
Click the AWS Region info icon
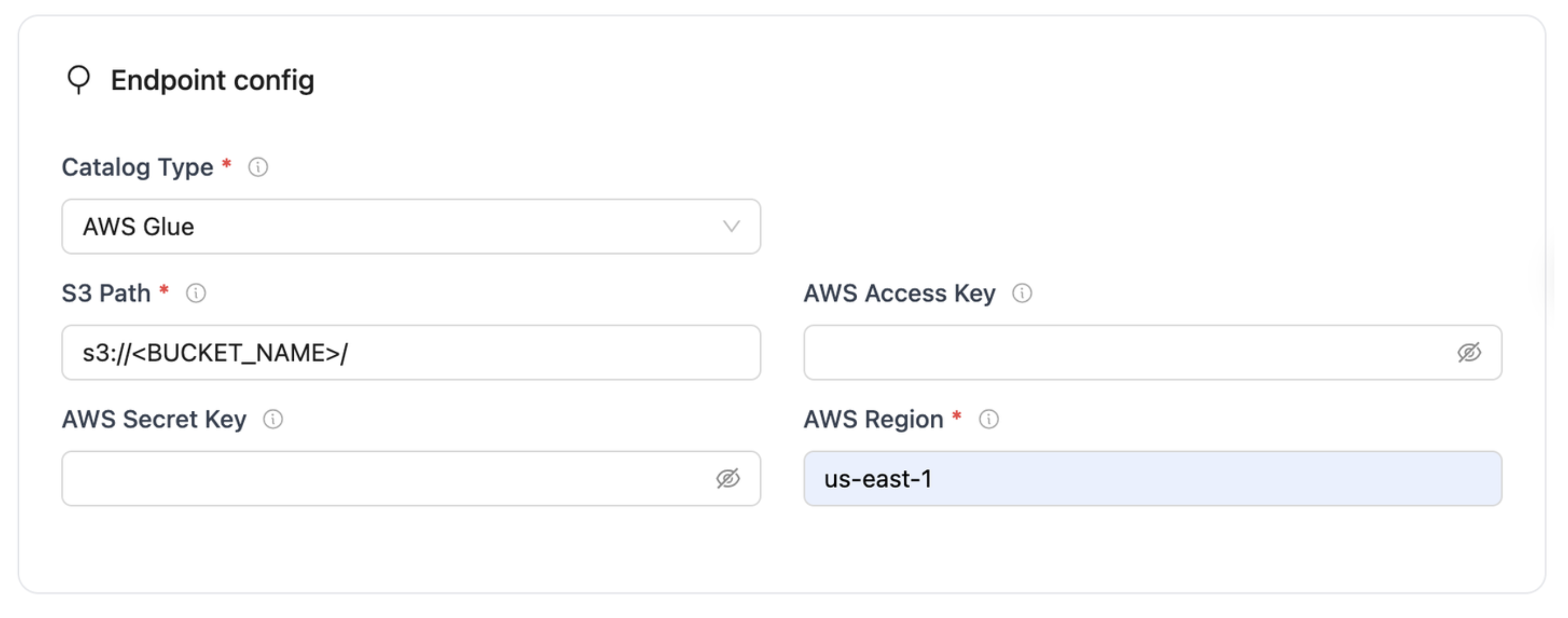coord(989,419)
